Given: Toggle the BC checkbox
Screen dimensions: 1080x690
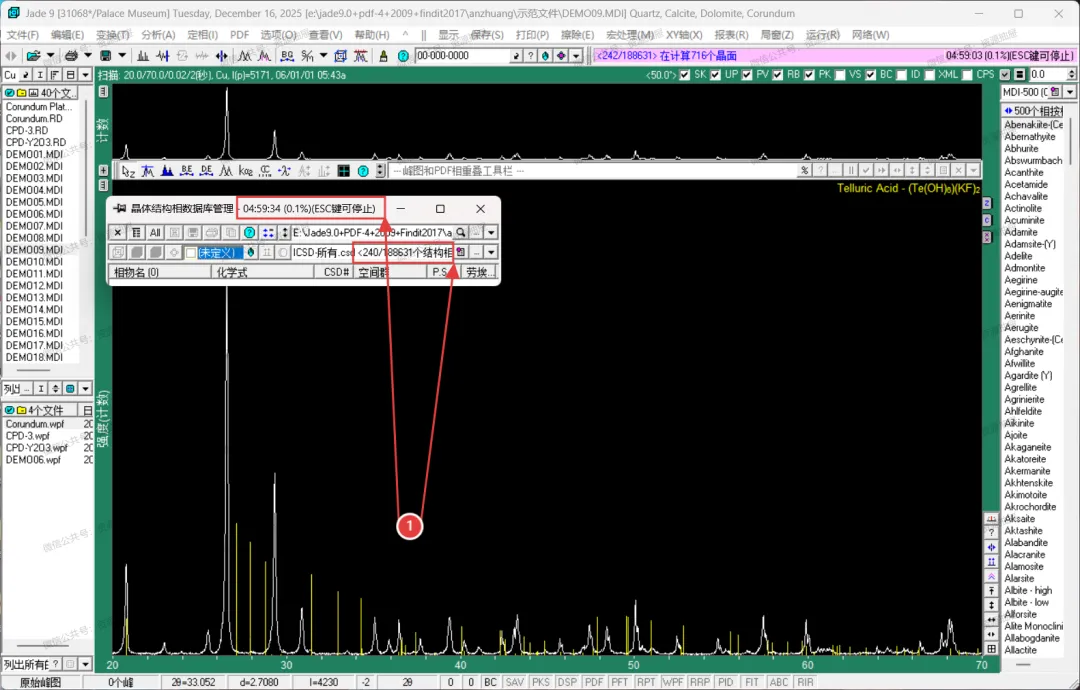Looking at the screenshot, I should click(871, 75).
